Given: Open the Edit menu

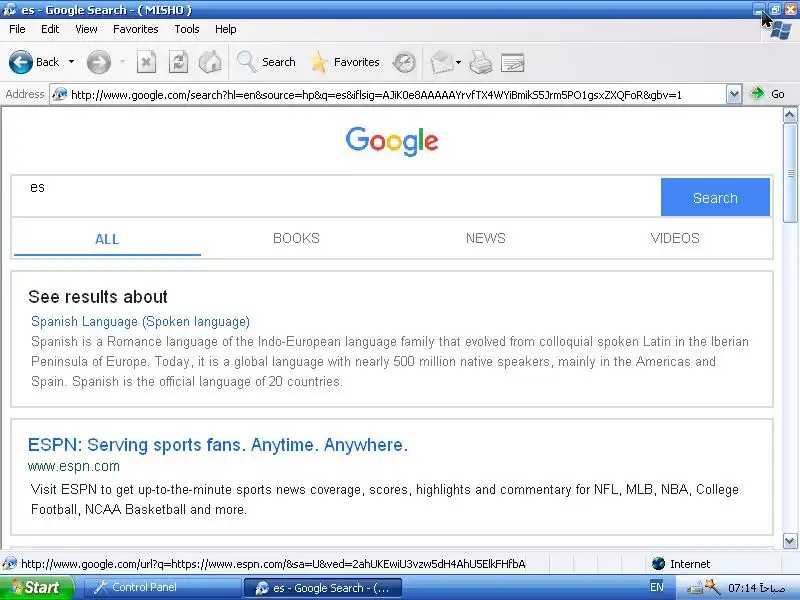Looking at the screenshot, I should coord(49,29).
